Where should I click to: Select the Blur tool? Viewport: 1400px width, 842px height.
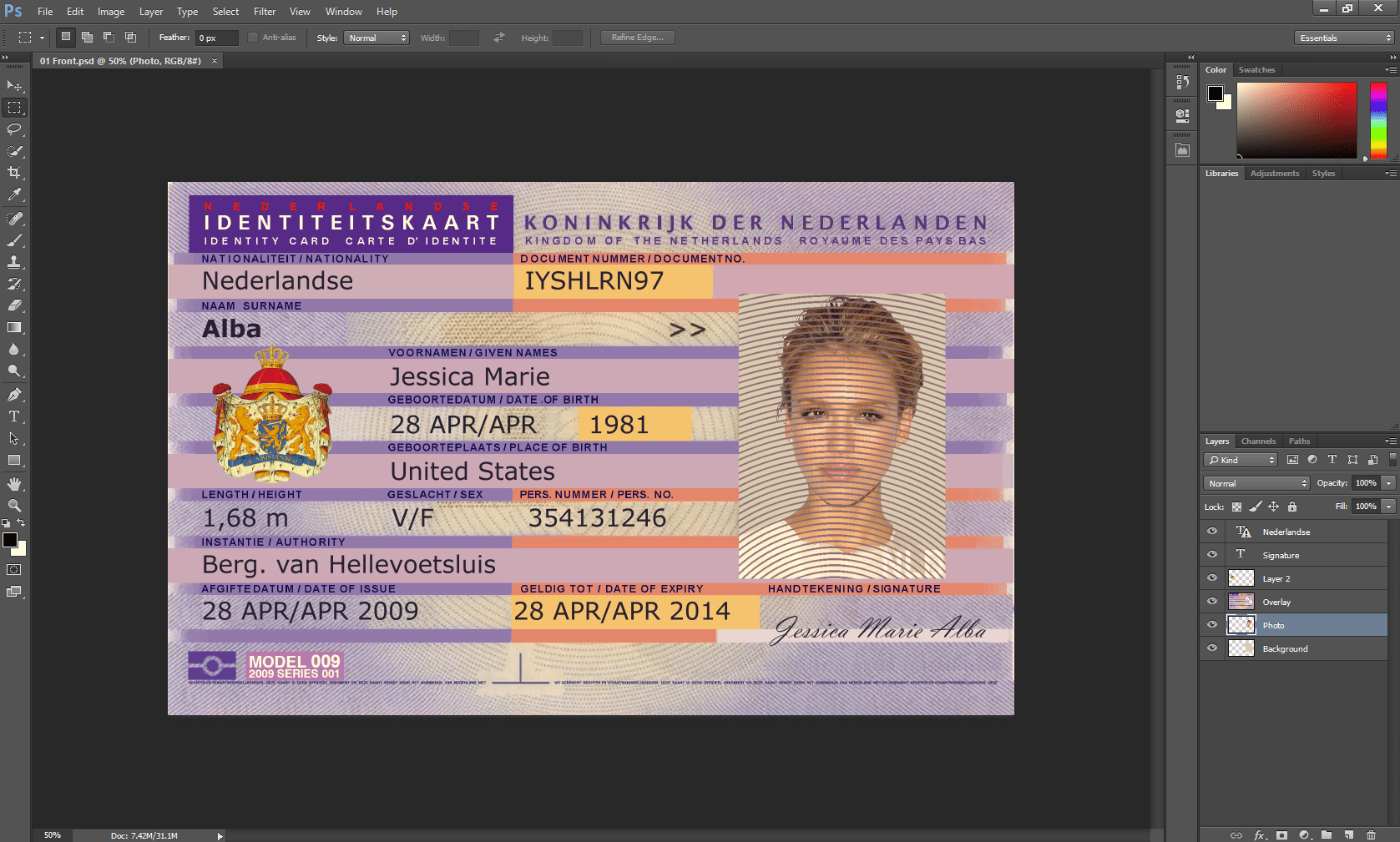click(14, 349)
